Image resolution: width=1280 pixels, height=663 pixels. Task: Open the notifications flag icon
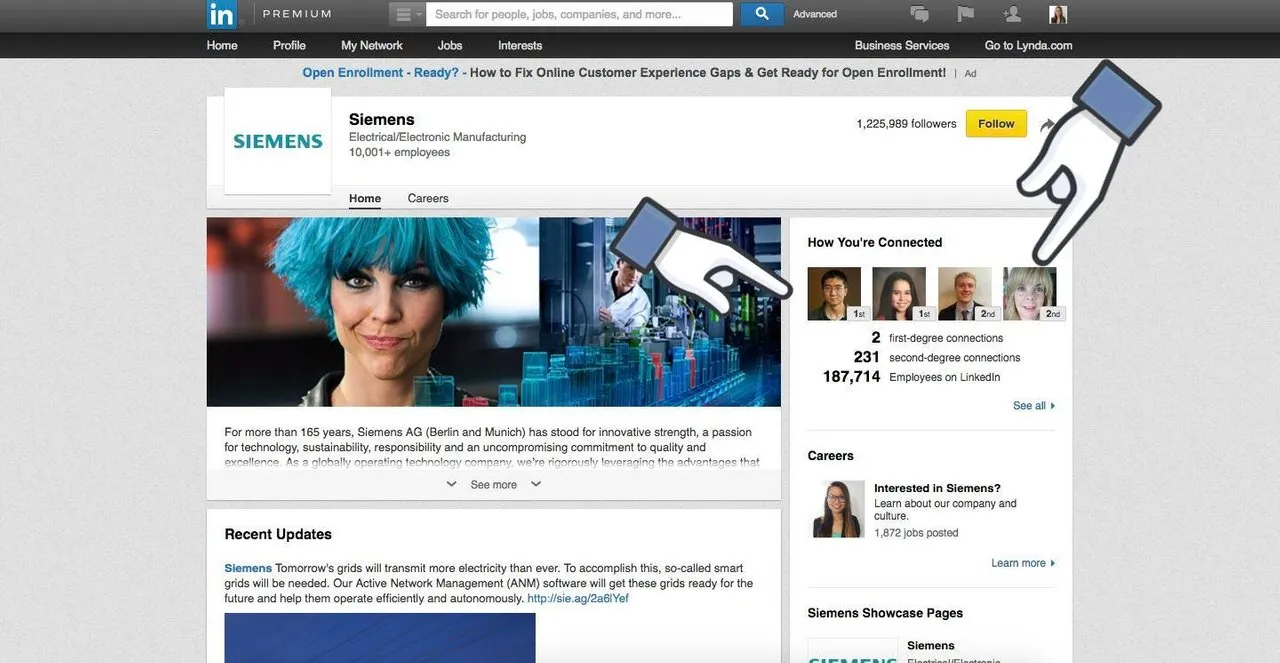[965, 14]
